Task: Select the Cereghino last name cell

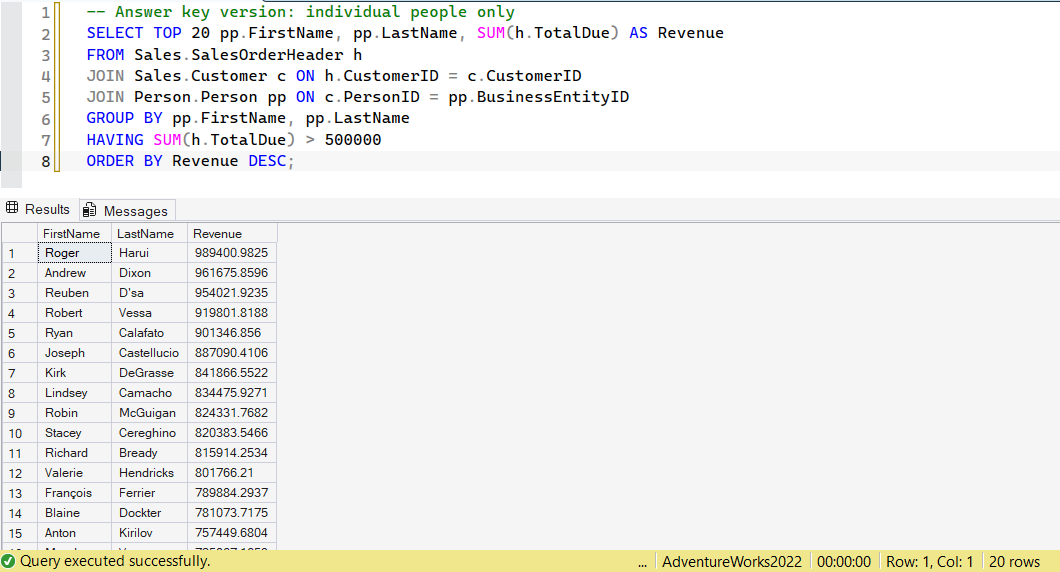Action: coord(149,433)
